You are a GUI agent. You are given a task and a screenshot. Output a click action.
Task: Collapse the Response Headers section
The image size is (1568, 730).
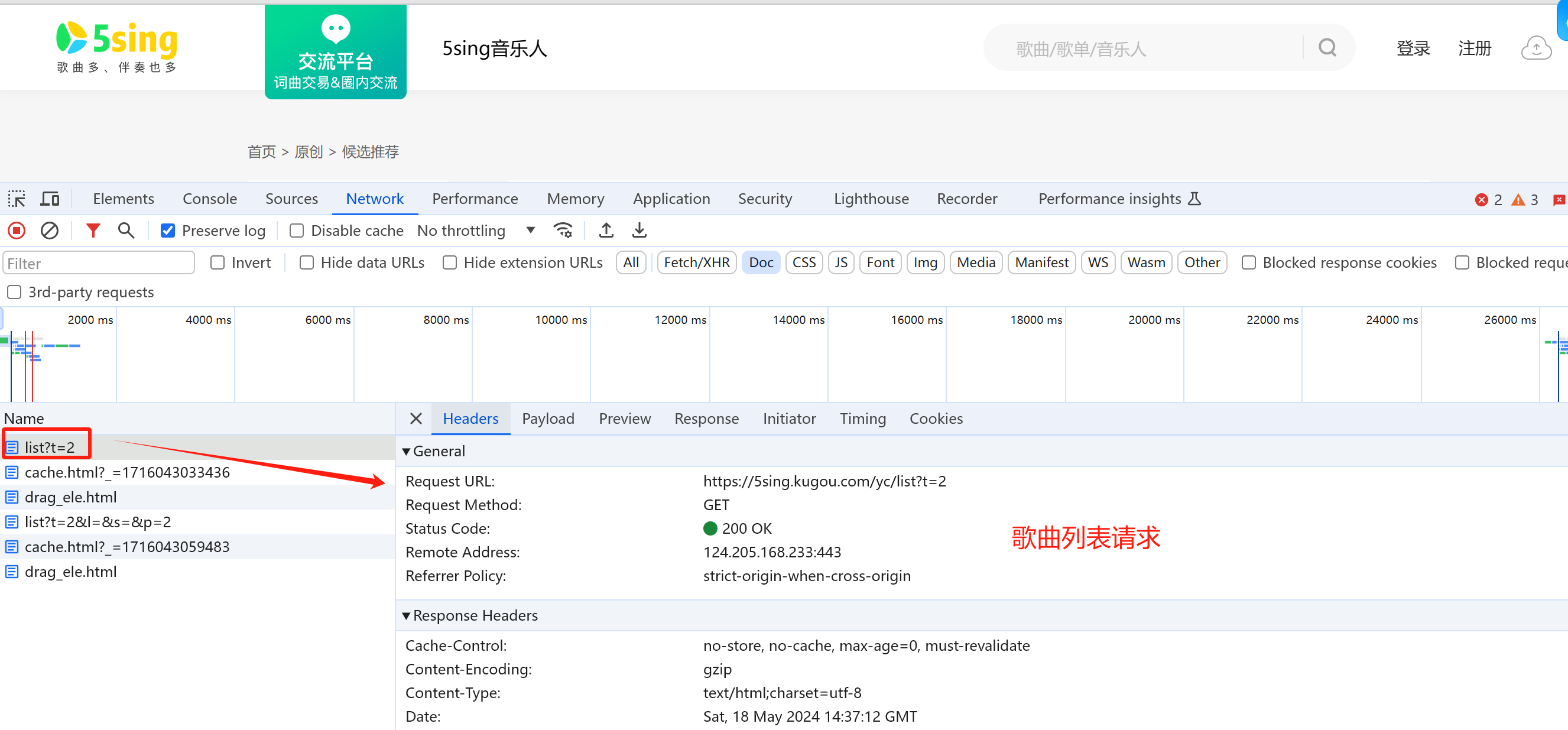406,616
